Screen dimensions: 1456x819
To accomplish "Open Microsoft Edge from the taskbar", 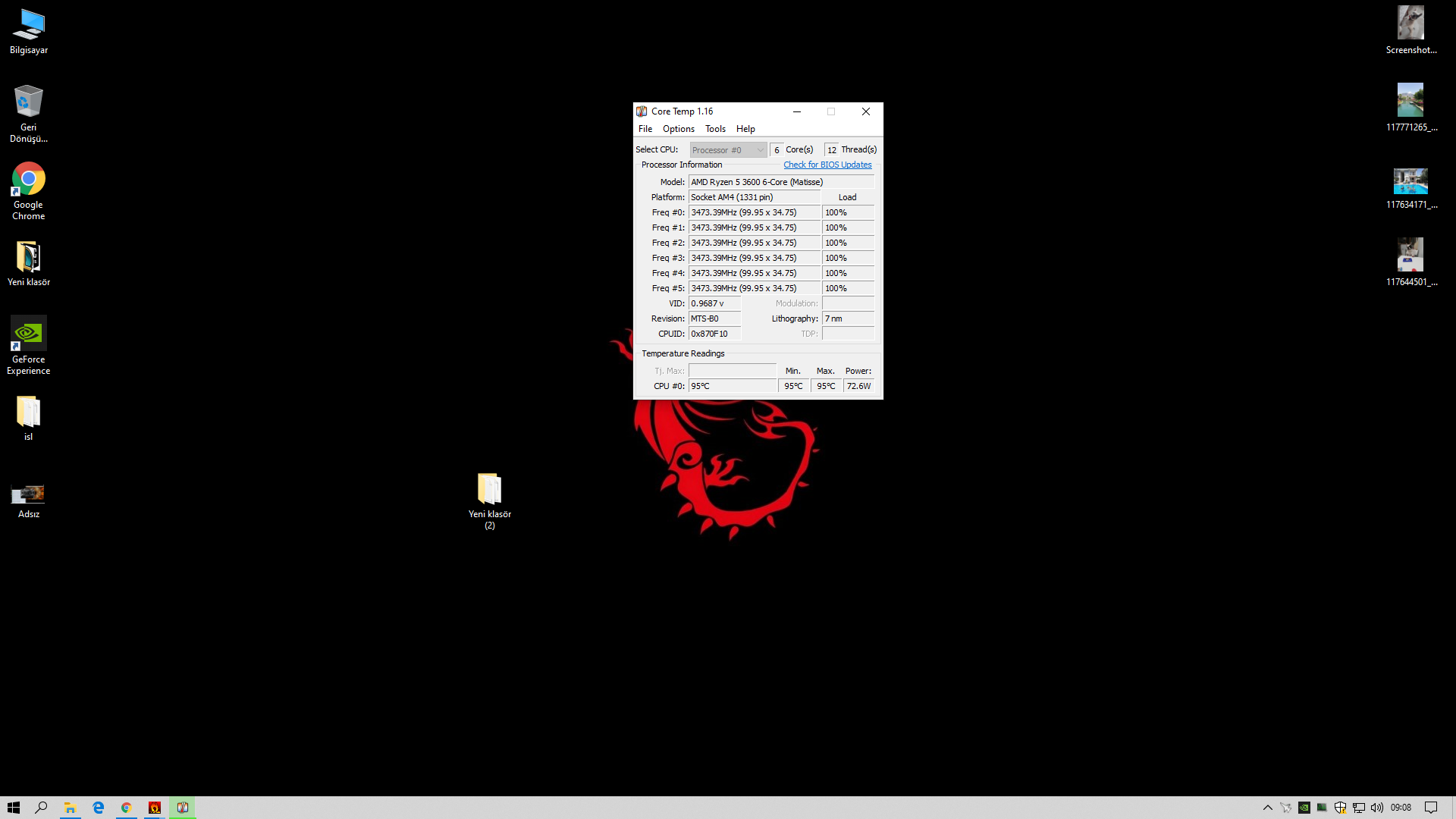I will point(99,808).
